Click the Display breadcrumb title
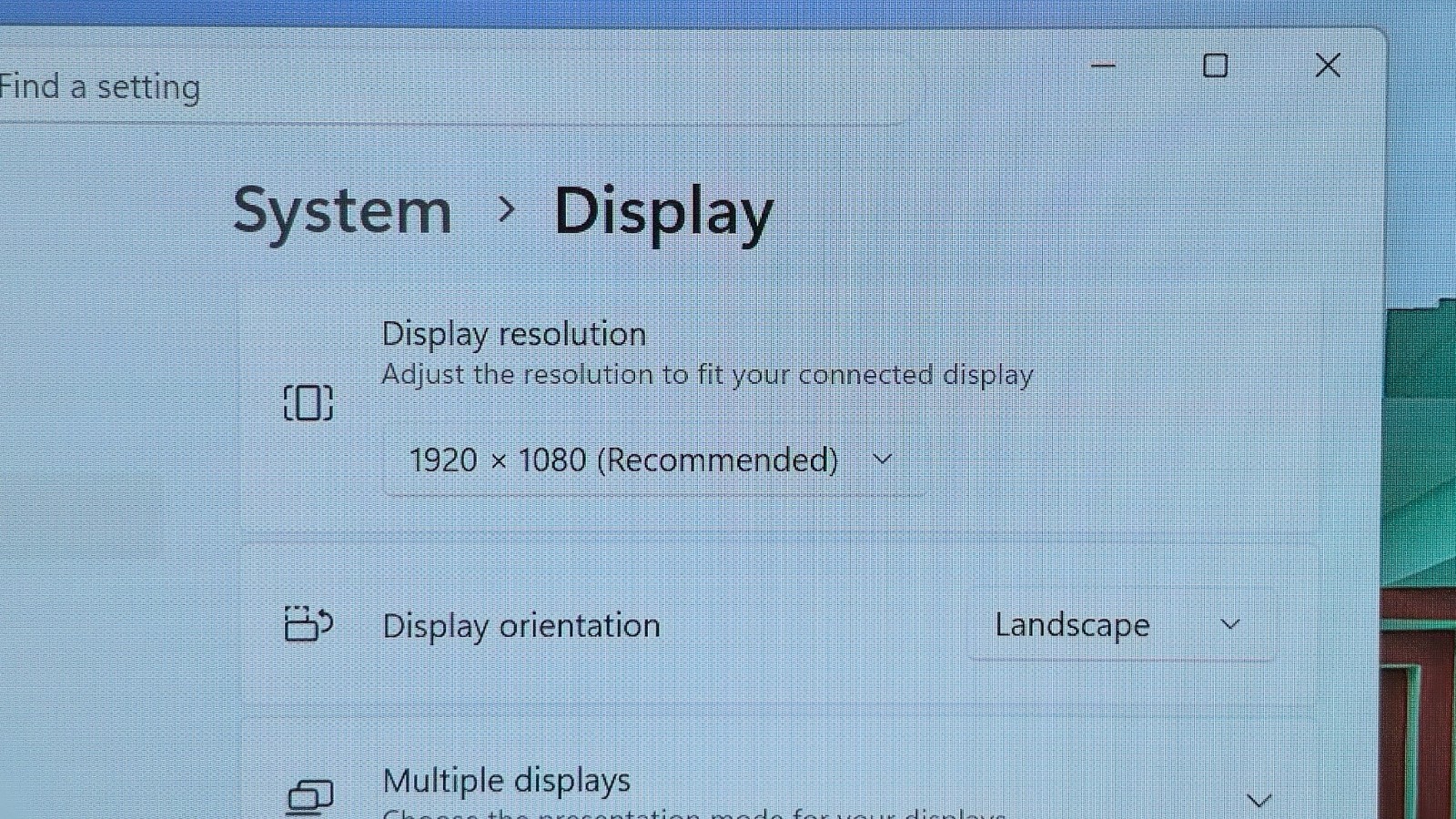1456x819 pixels. 663,213
